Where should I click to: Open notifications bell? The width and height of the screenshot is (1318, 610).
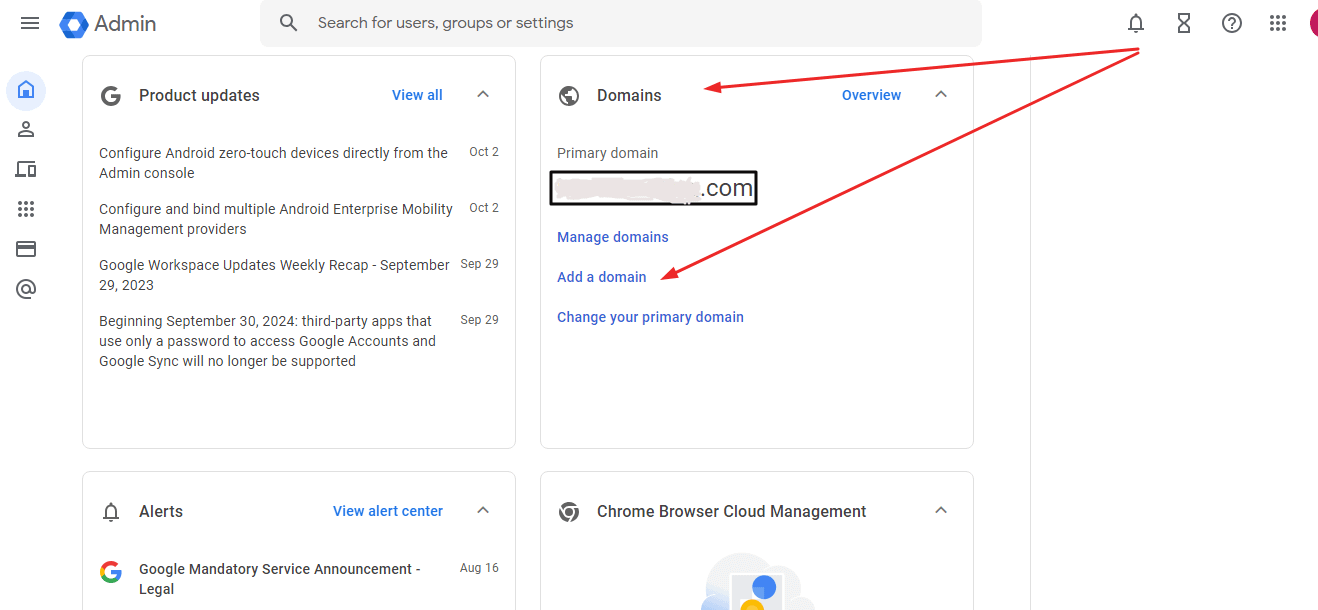click(1136, 23)
